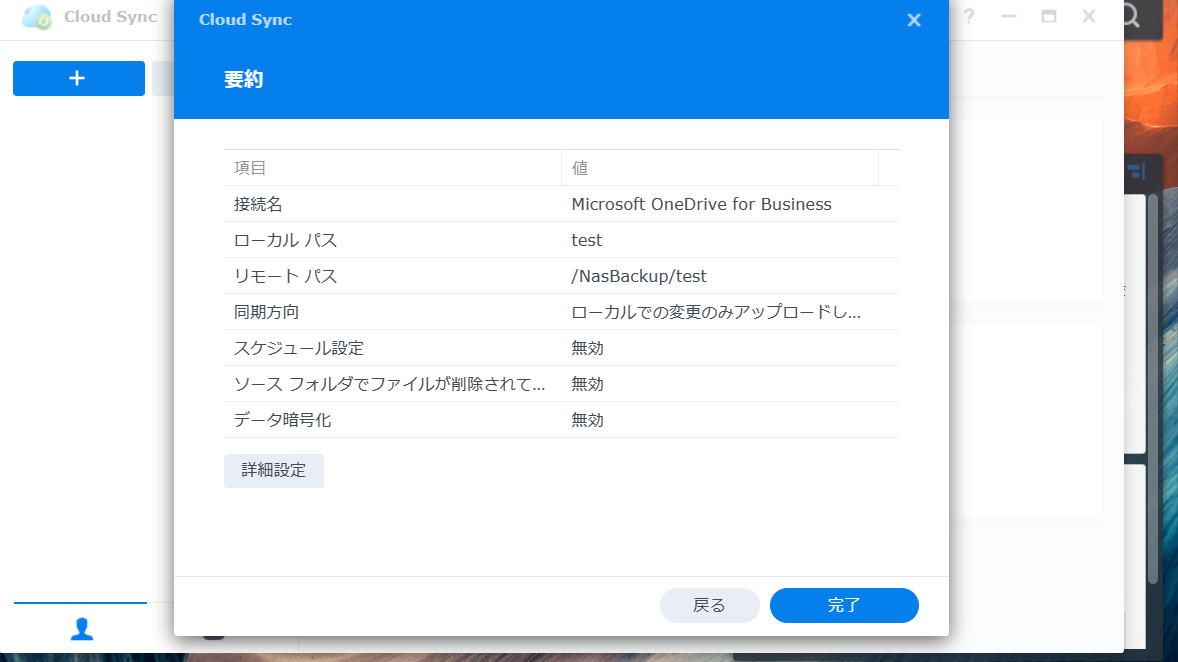
Task: Maximize the background Cloud Sync window
Action: 1049,17
